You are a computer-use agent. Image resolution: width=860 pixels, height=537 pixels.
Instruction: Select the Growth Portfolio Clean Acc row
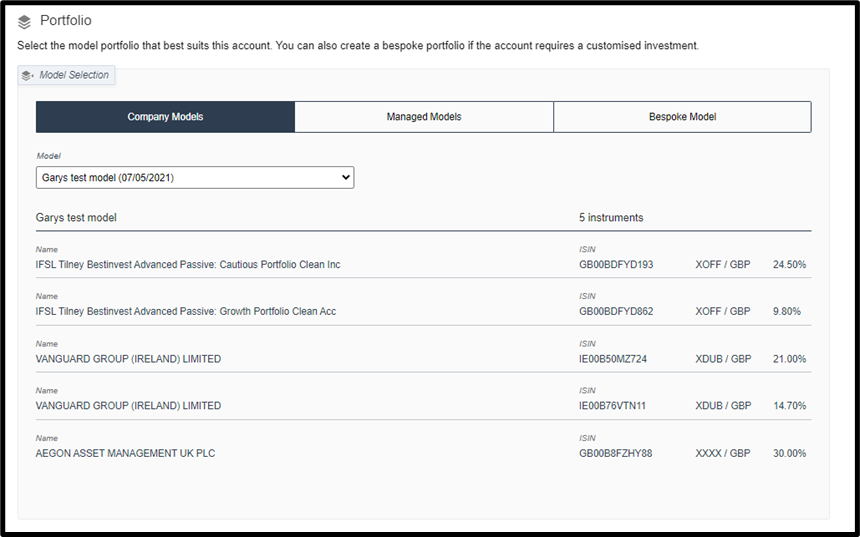(185, 312)
